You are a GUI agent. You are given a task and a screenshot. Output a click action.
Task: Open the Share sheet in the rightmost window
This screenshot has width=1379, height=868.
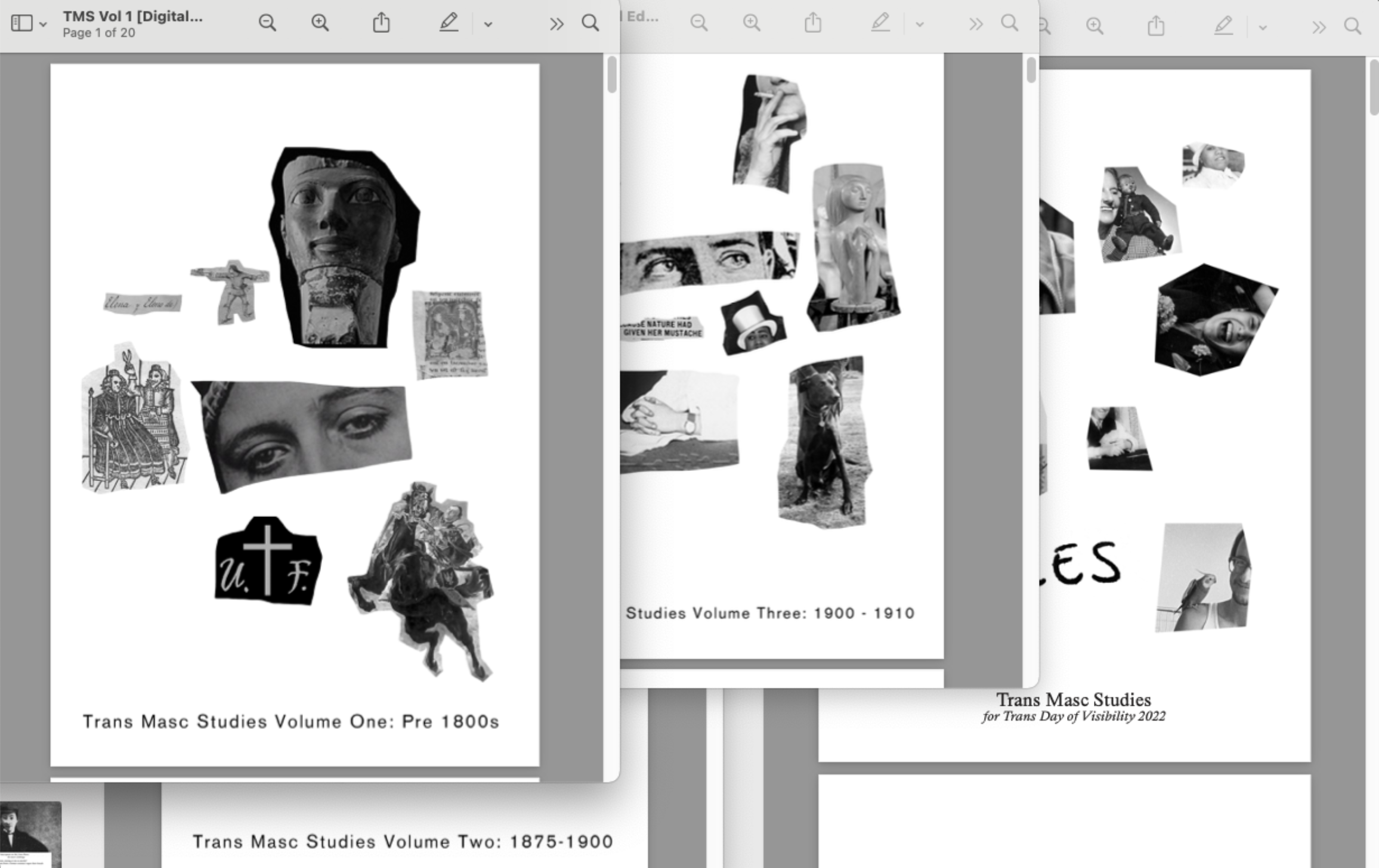pos(1157,26)
